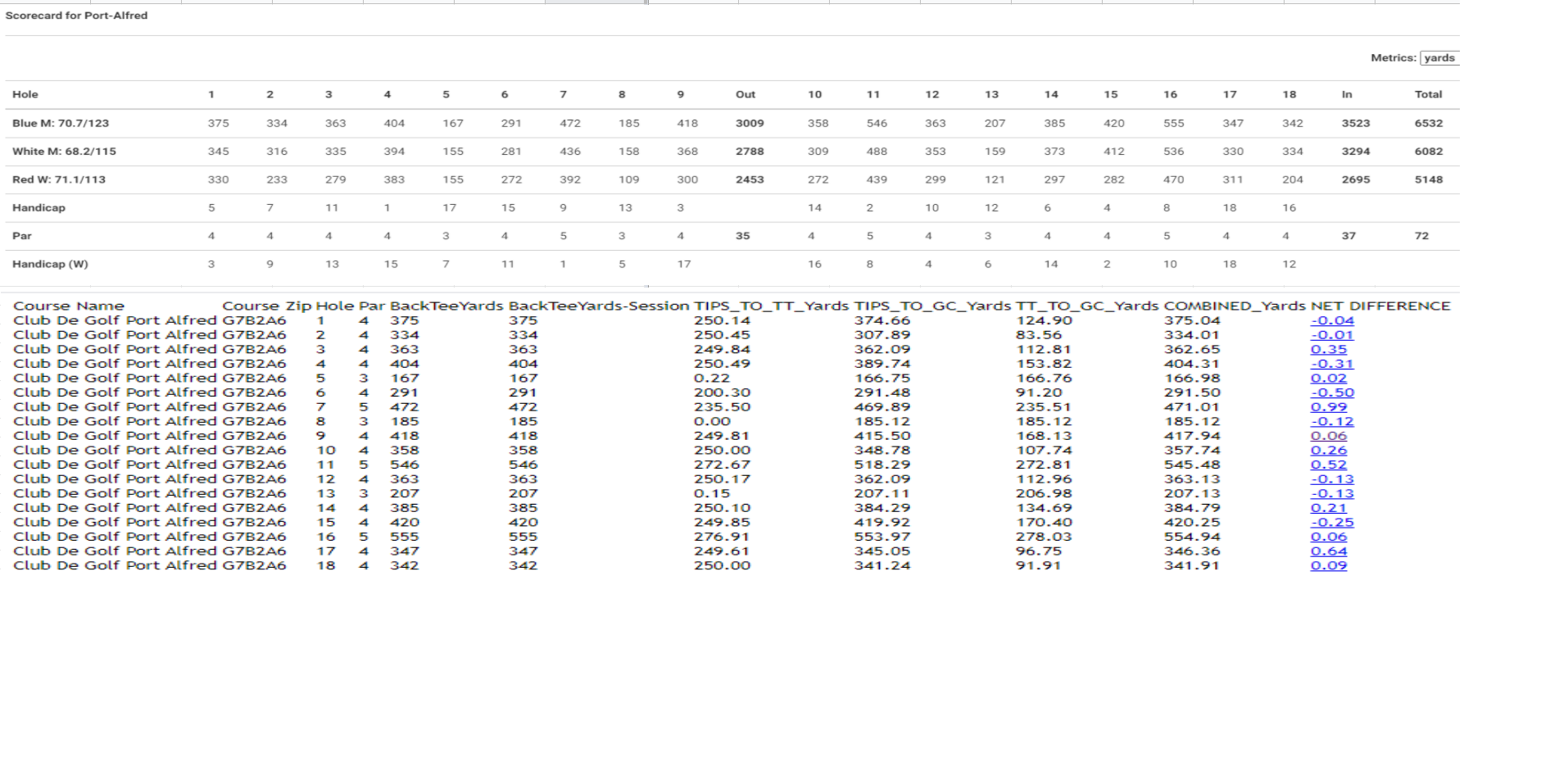Select the 278.03 TT-to-GC value
This screenshot has height=766, width=1568.
1044,537
